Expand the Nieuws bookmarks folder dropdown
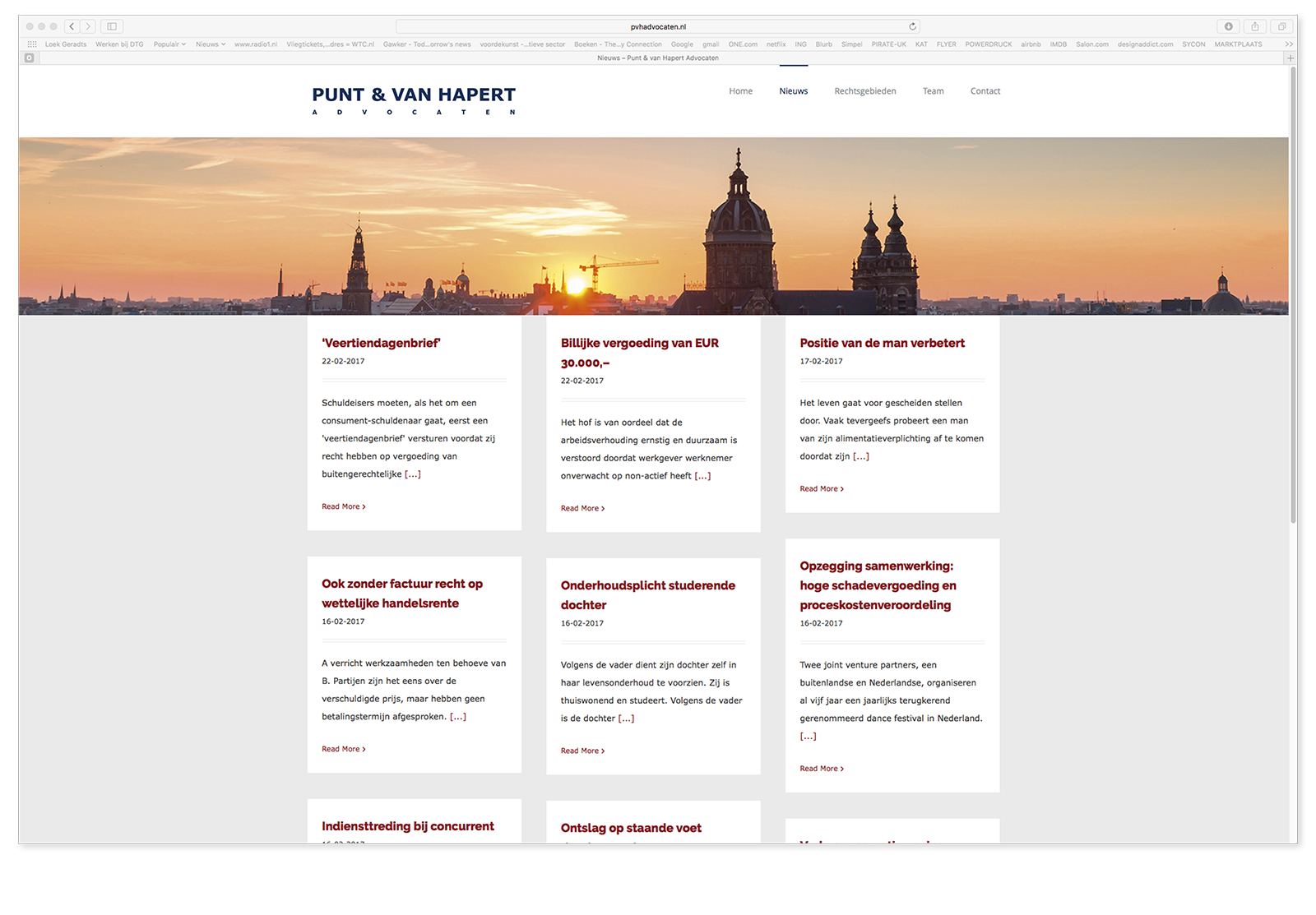This screenshot has width=1316, height=915. tap(211, 44)
